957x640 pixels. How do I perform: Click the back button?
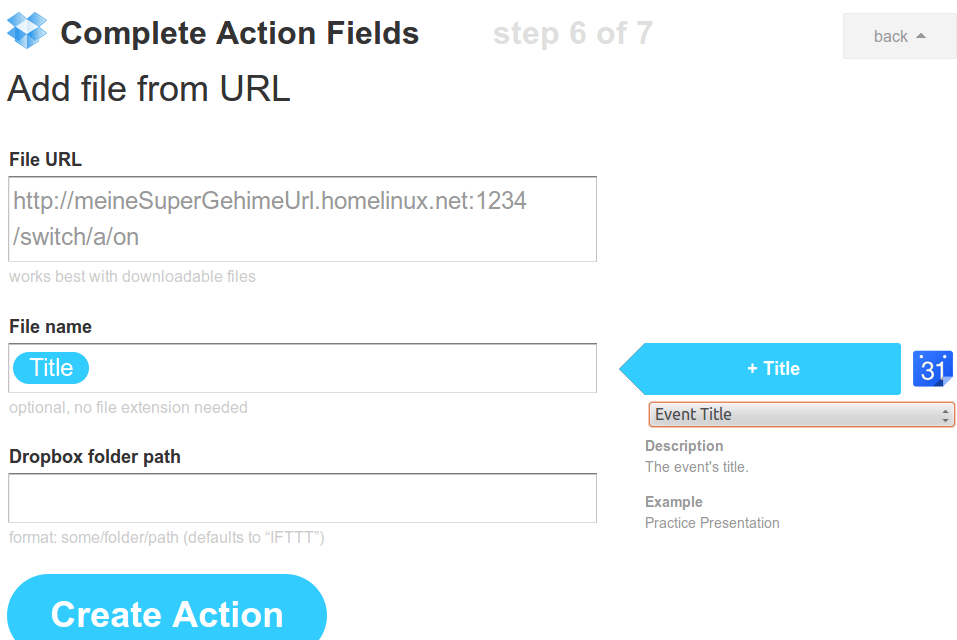pos(899,36)
